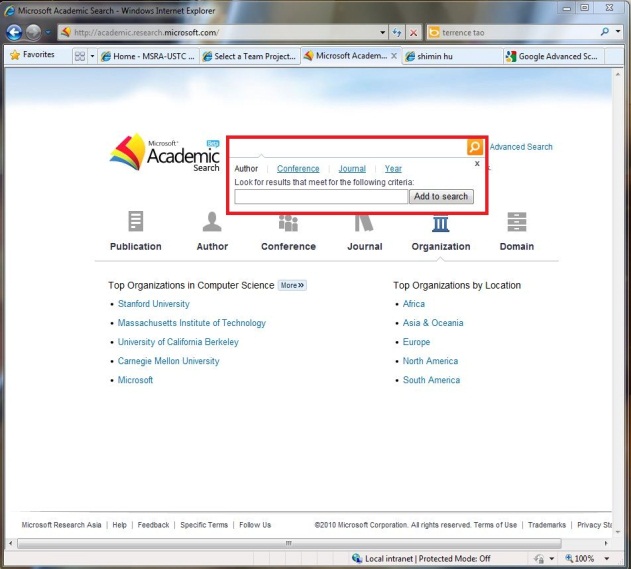Viewport: 631px width, 569px height.
Task: Close the search criteria popup x
Action: coord(477,163)
